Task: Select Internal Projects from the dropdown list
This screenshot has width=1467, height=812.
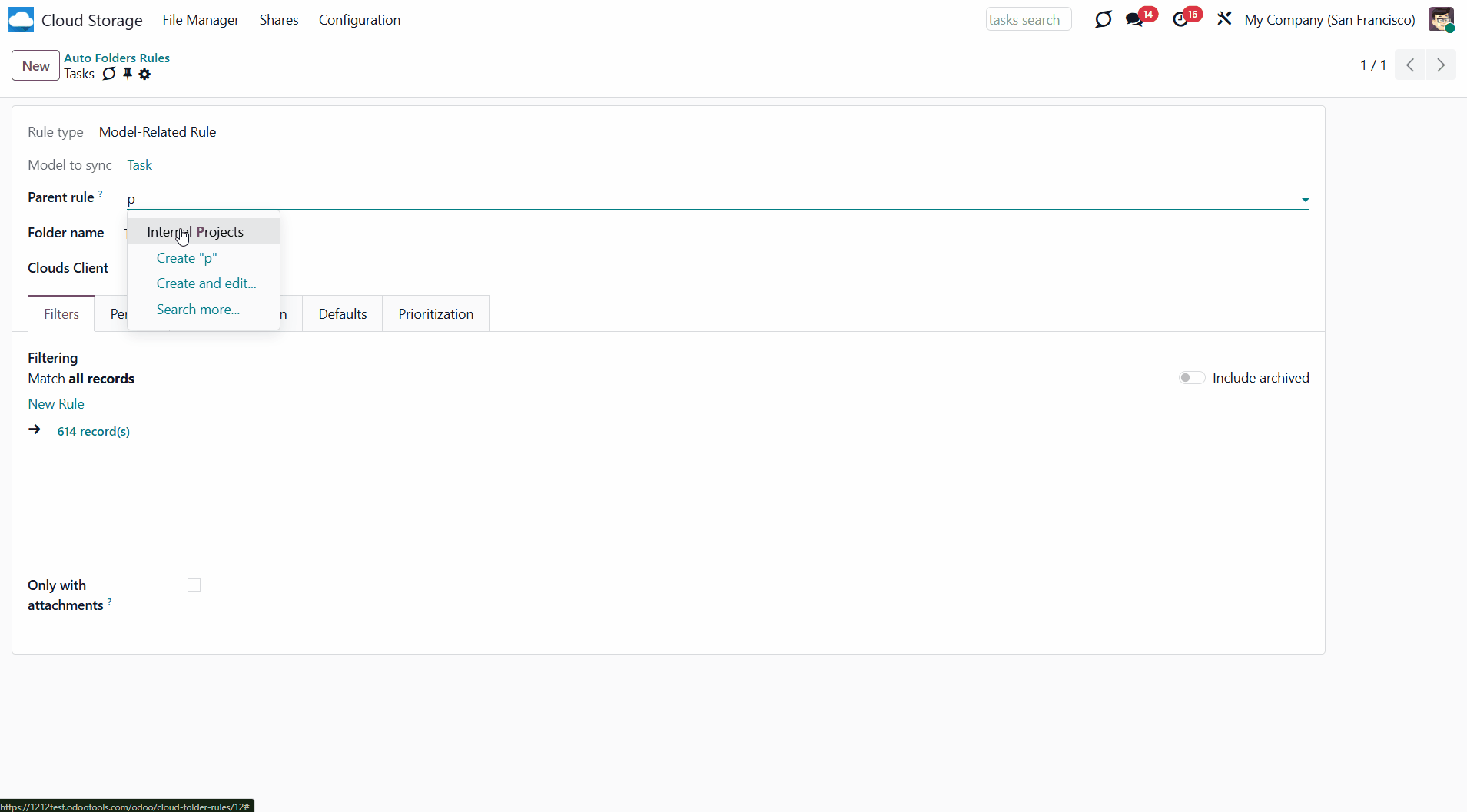Action: coord(195,232)
